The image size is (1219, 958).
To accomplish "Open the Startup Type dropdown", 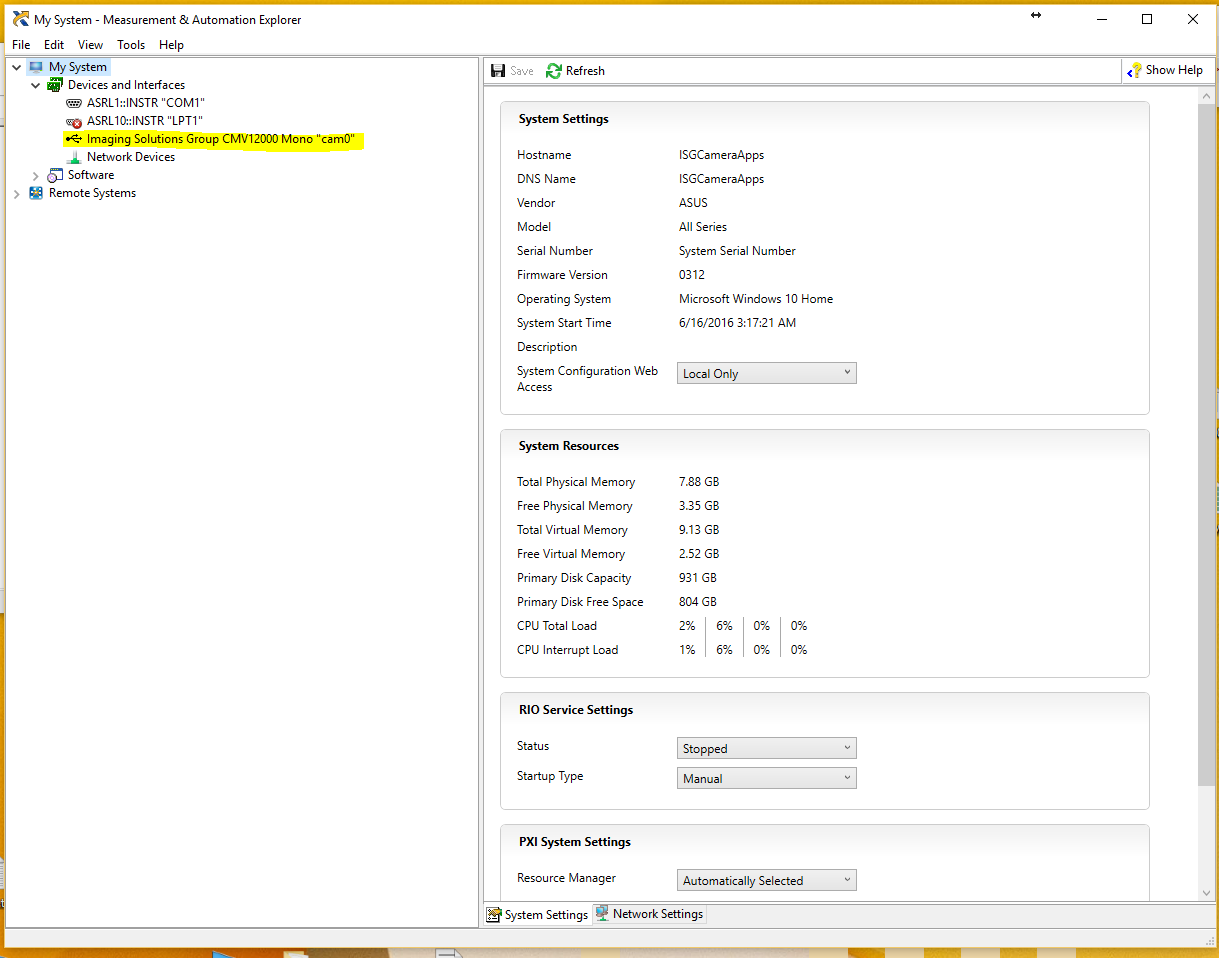I will tap(767, 778).
